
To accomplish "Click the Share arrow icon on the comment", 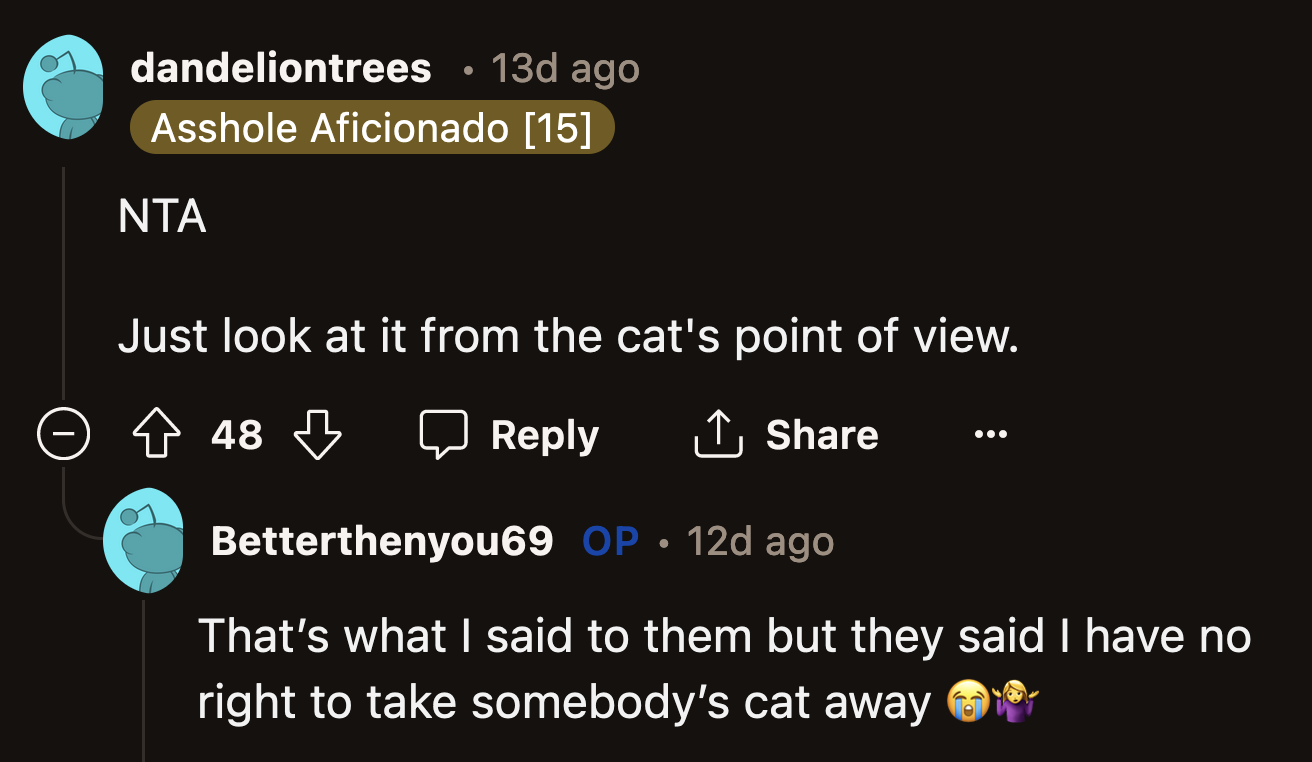I will (x=716, y=433).
